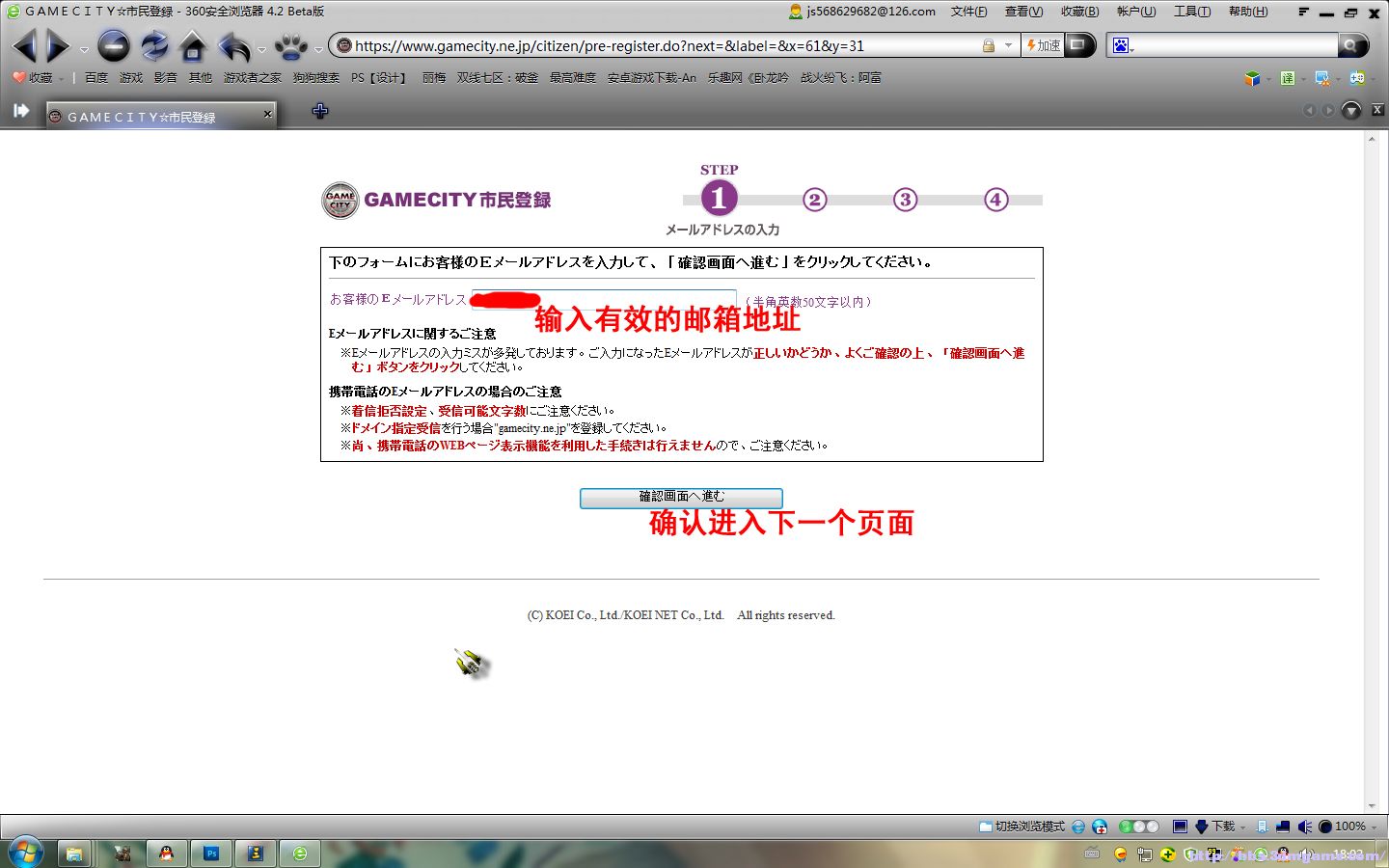Image resolution: width=1389 pixels, height=868 pixels.
Task: Click the 加速 acceleration button
Action: click(x=1043, y=45)
